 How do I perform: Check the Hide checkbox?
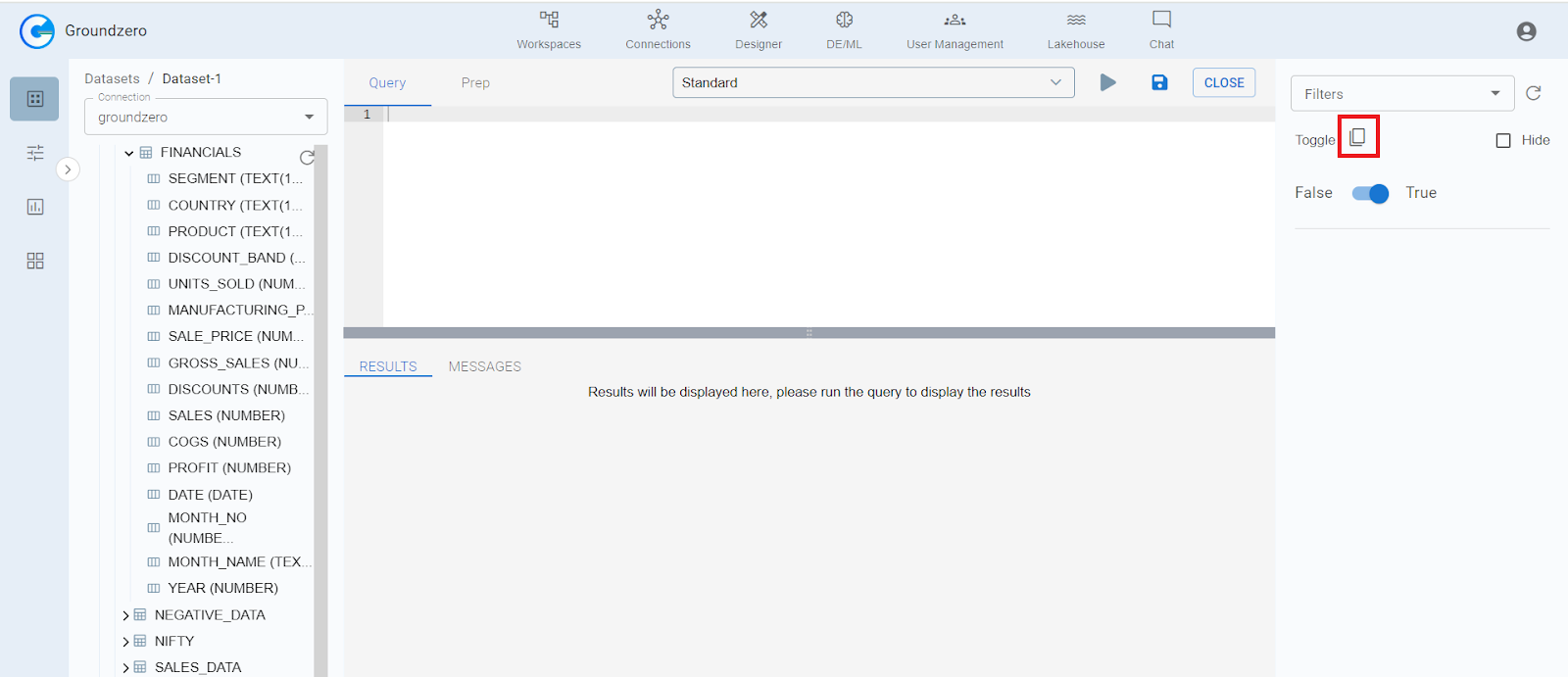pyautogui.click(x=1503, y=140)
